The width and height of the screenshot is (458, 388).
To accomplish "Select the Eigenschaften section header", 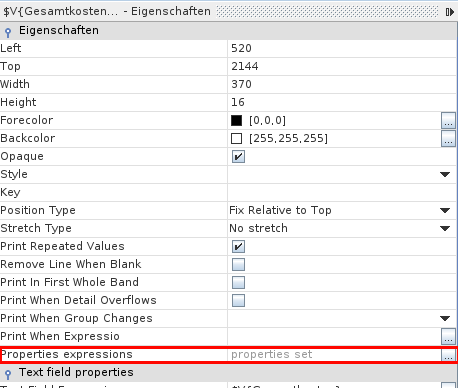I will pos(228,31).
